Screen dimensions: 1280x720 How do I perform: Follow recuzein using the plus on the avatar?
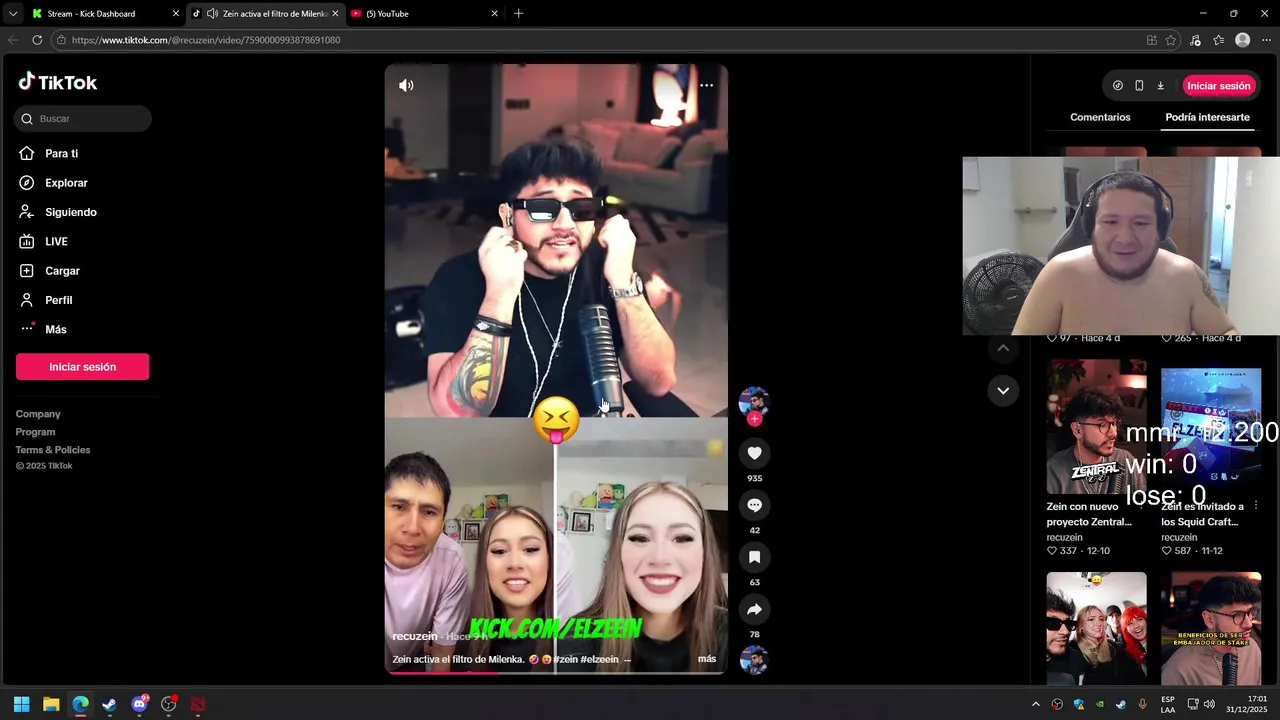(754, 419)
